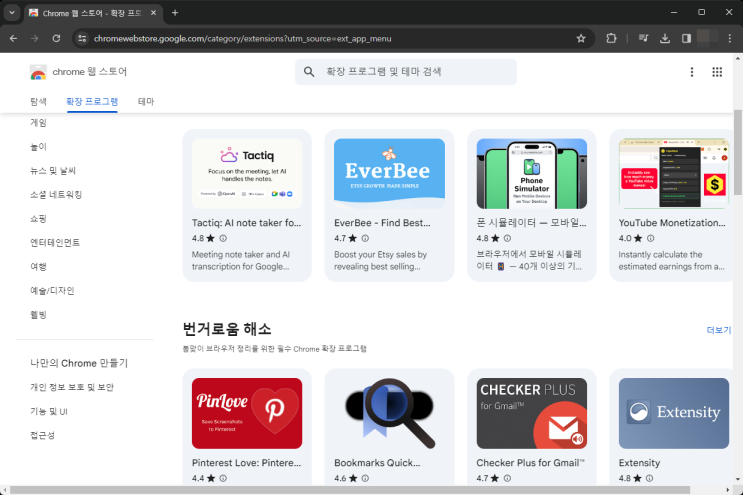Go back to previous page
This screenshot has width=743, height=495.
click(x=13, y=38)
